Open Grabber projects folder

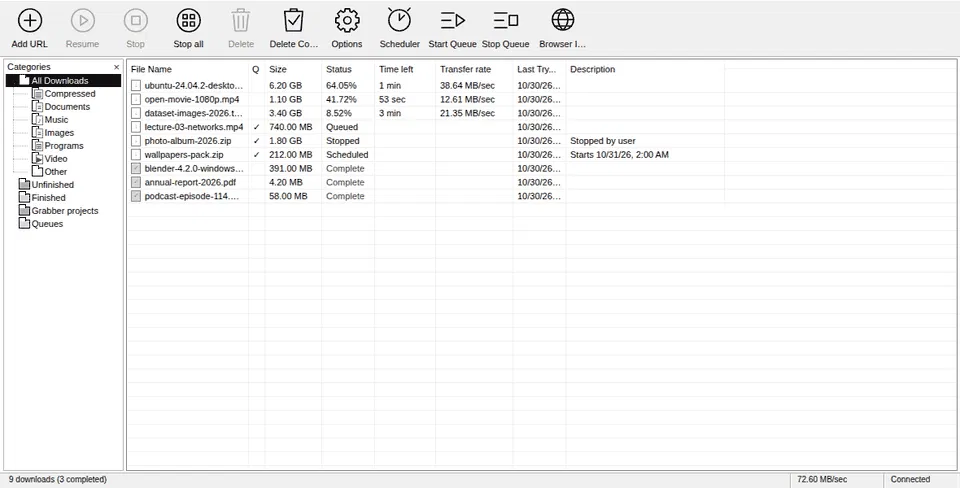(59, 211)
